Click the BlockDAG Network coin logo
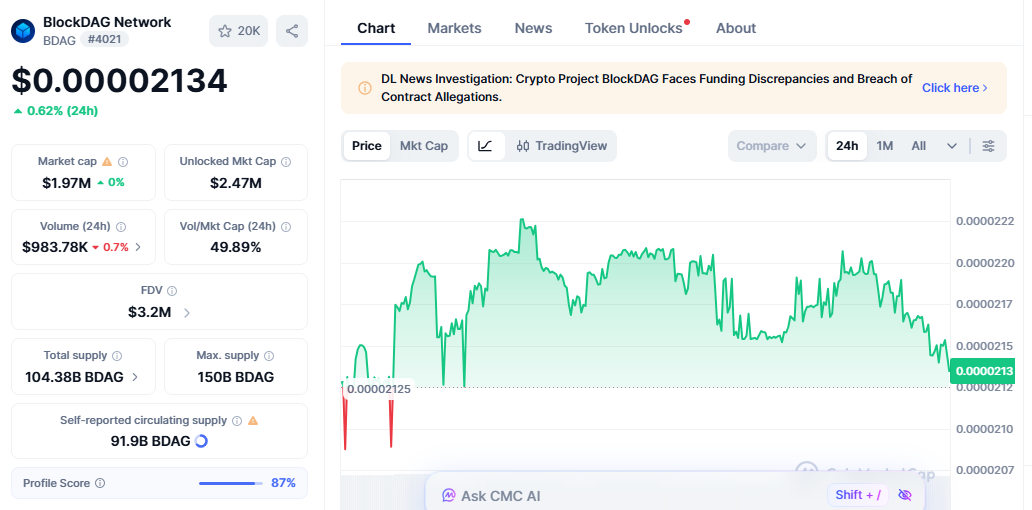Screen dimensions: 1032x510 (23, 31)
